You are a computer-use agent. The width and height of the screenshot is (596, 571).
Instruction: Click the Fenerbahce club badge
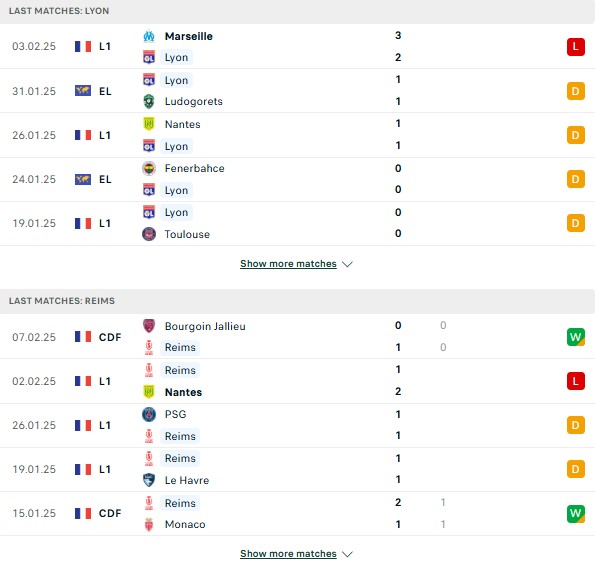[x=149, y=168]
